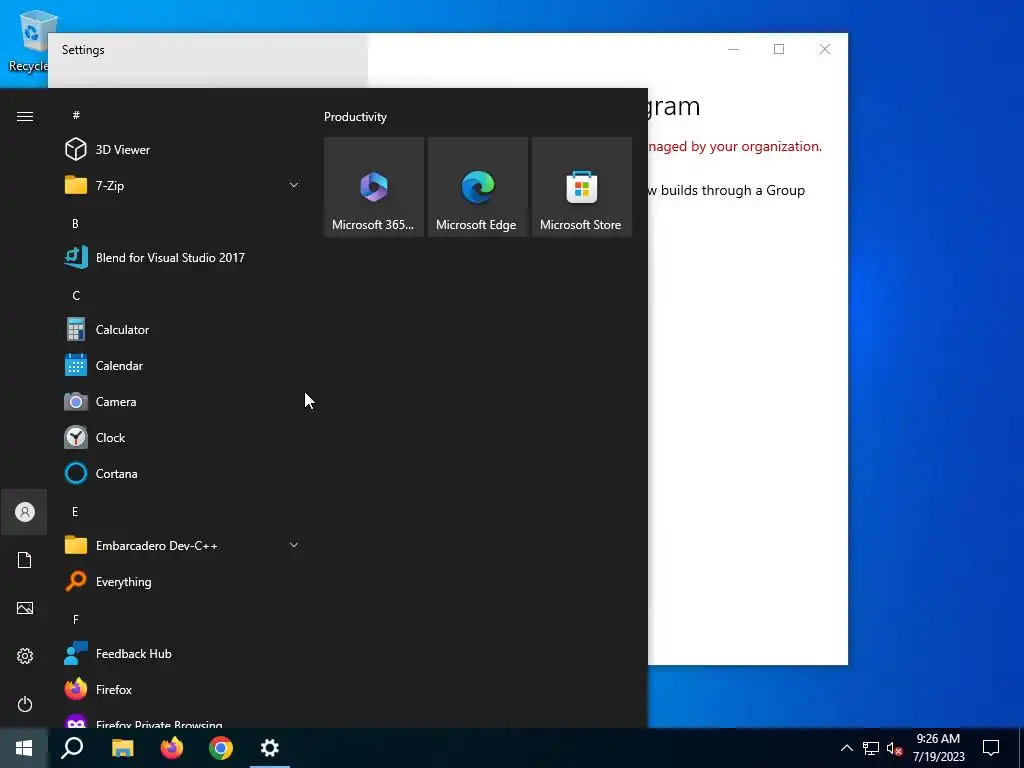Screen dimensions: 1024x768
Task: Open Settings gear in Start sidebar
Action: point(25,656)
